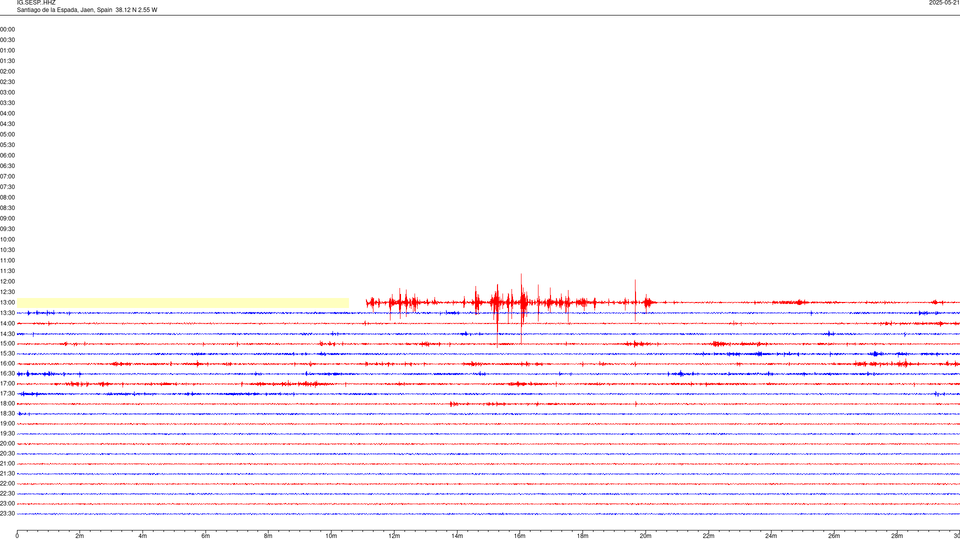Click the 16:30 time label
This screenshot has width=960, height=540.
(7, 373)
